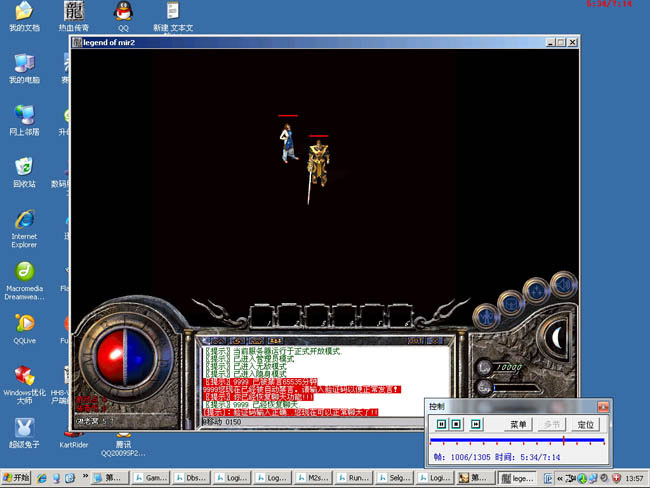650x488 pixels.
Task: Click the first round blue game button
Action: pos(486,317)
